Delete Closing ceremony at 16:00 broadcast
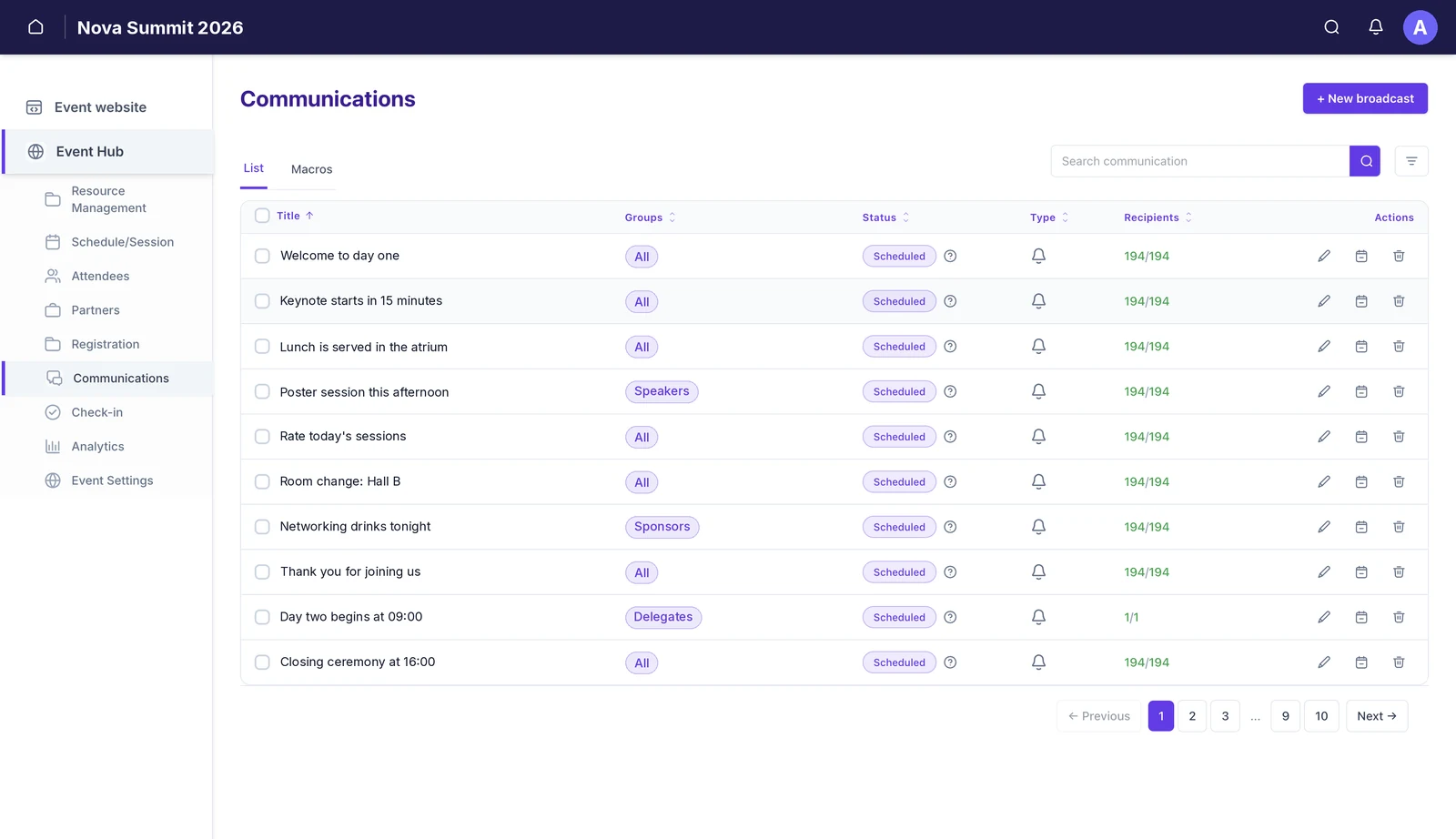Viewport: 1456px width, 839px height. click(1399, 662)
